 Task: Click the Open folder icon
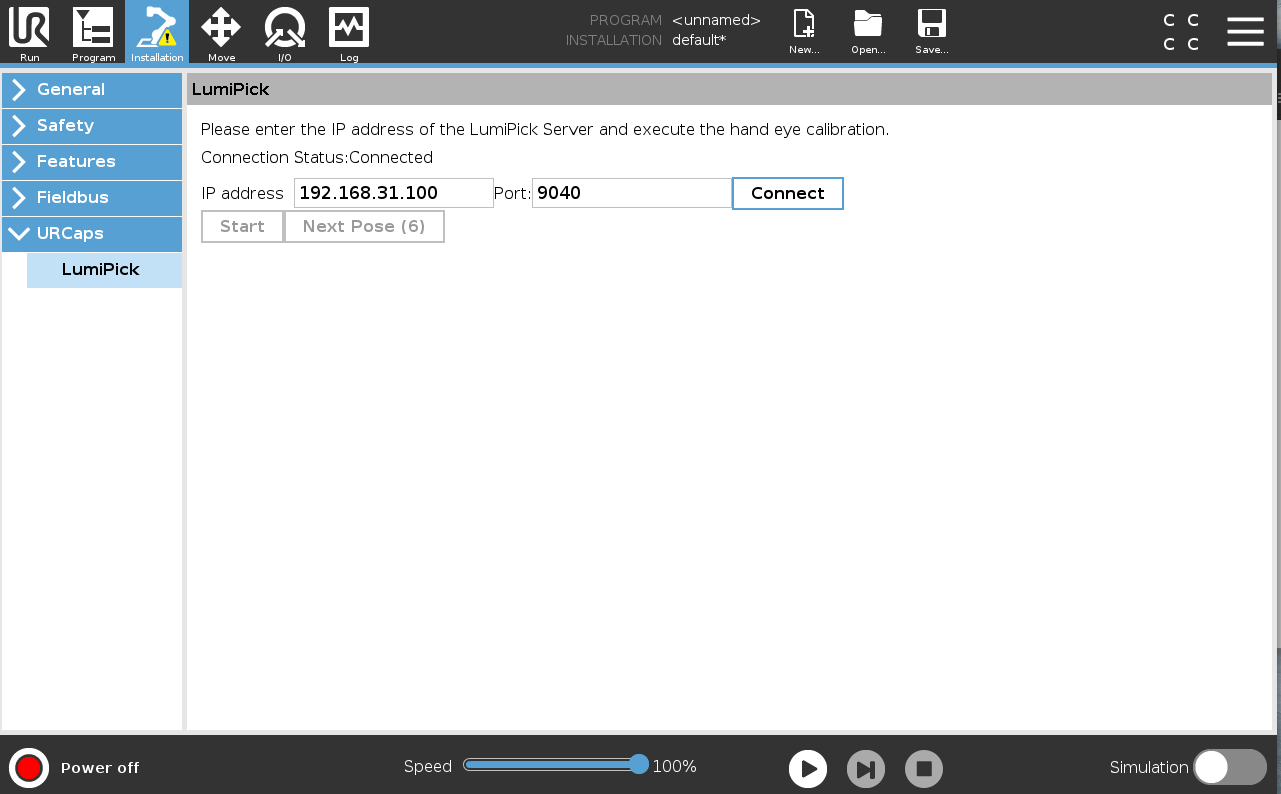pyautogui.click(x=867, y=32)
